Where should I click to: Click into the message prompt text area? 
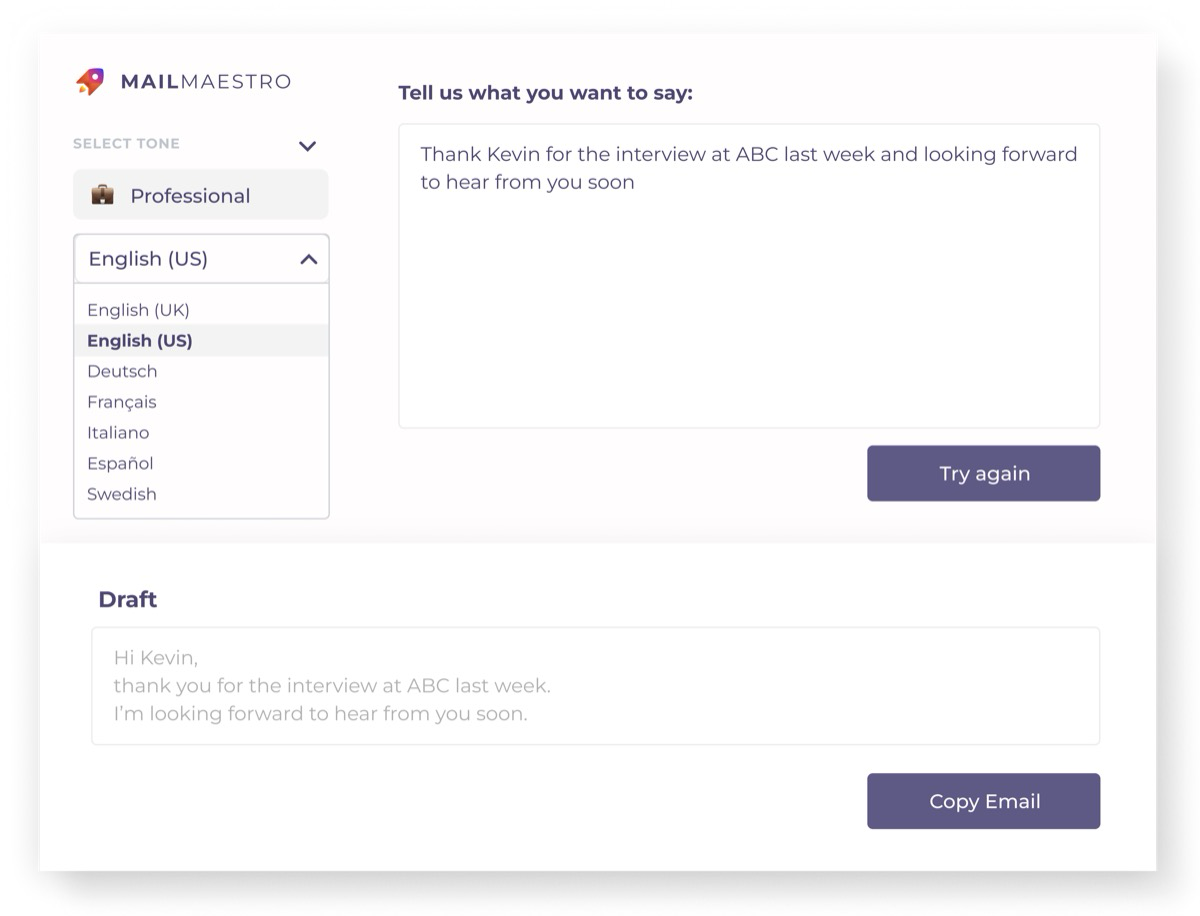click(x=748, y=300)
